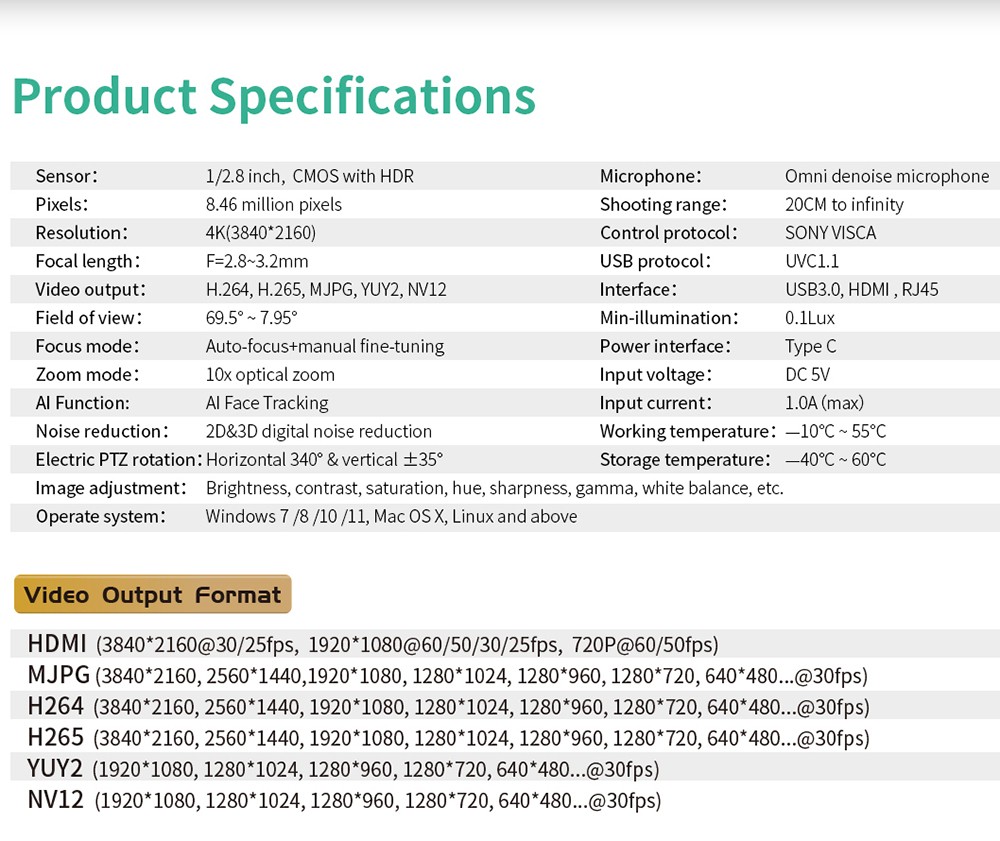1000x841 pixels.
Task: Select the MJPG format row label
Action: click(x=59, y=674)
